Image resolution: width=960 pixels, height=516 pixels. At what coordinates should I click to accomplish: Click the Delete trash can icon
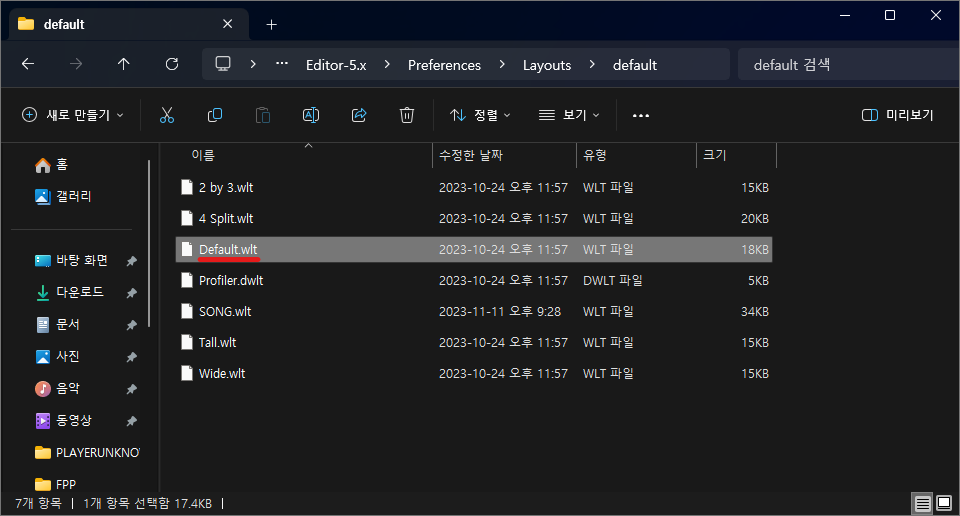[407, 115]
